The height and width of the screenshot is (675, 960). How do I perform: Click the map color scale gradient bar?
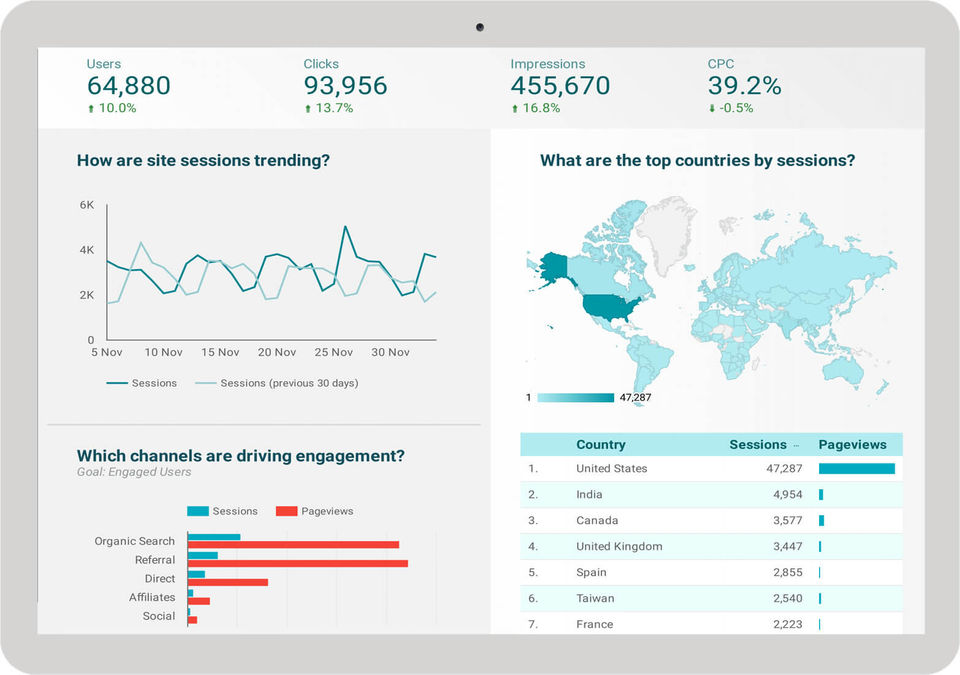[x=576, y=398]
